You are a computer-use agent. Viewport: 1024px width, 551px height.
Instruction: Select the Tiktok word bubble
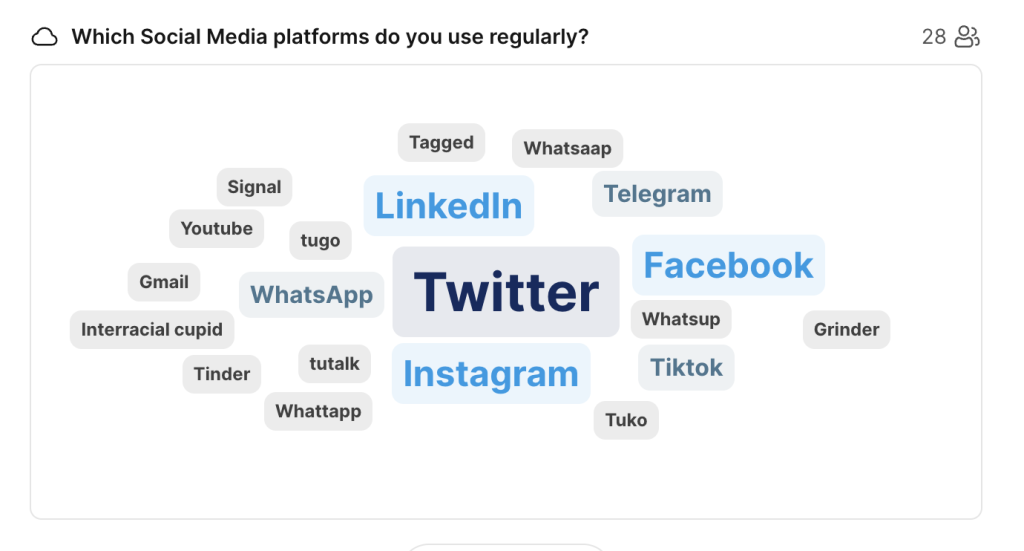coord(686,368)
